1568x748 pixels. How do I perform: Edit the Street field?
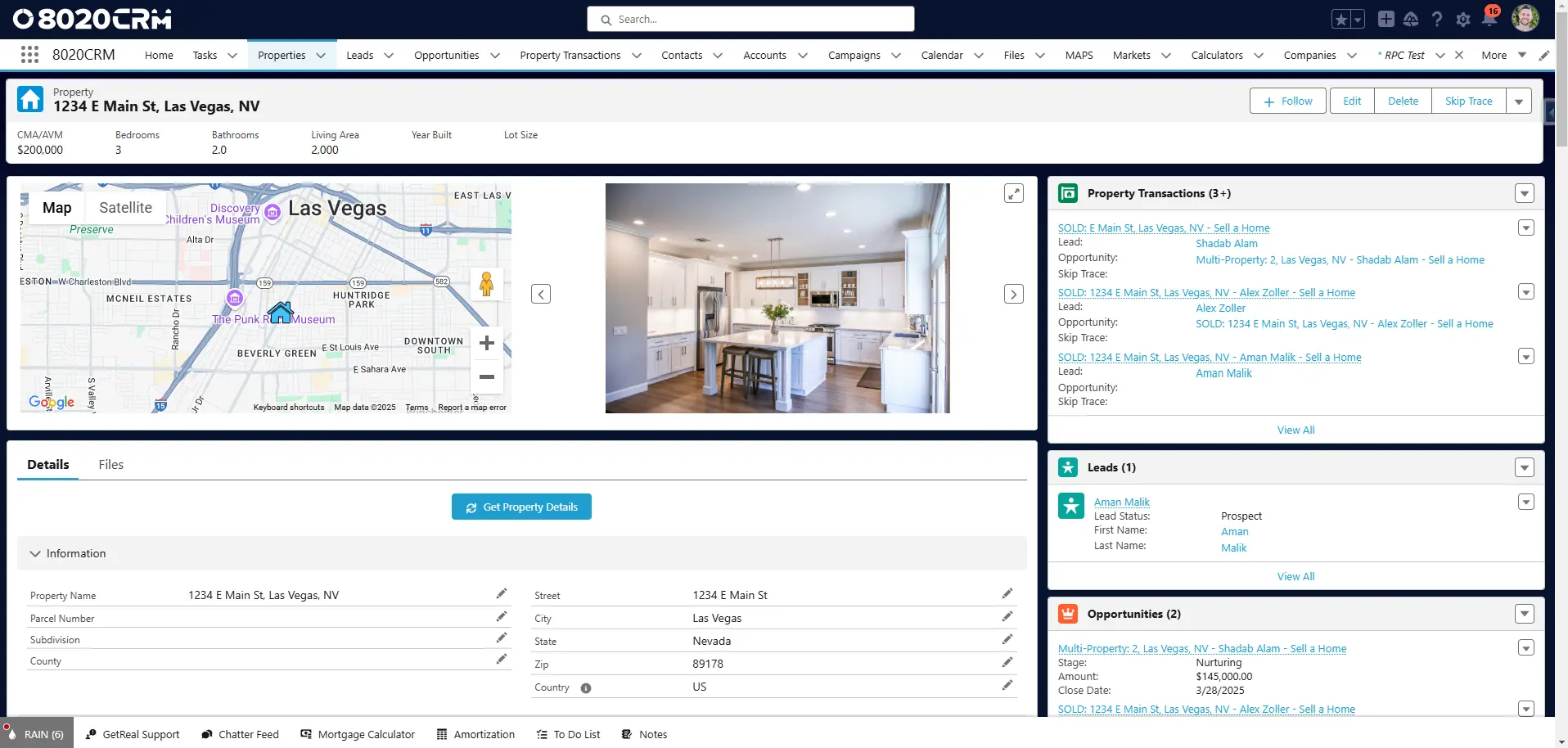pyautogui.click(x=1007, y=593)
